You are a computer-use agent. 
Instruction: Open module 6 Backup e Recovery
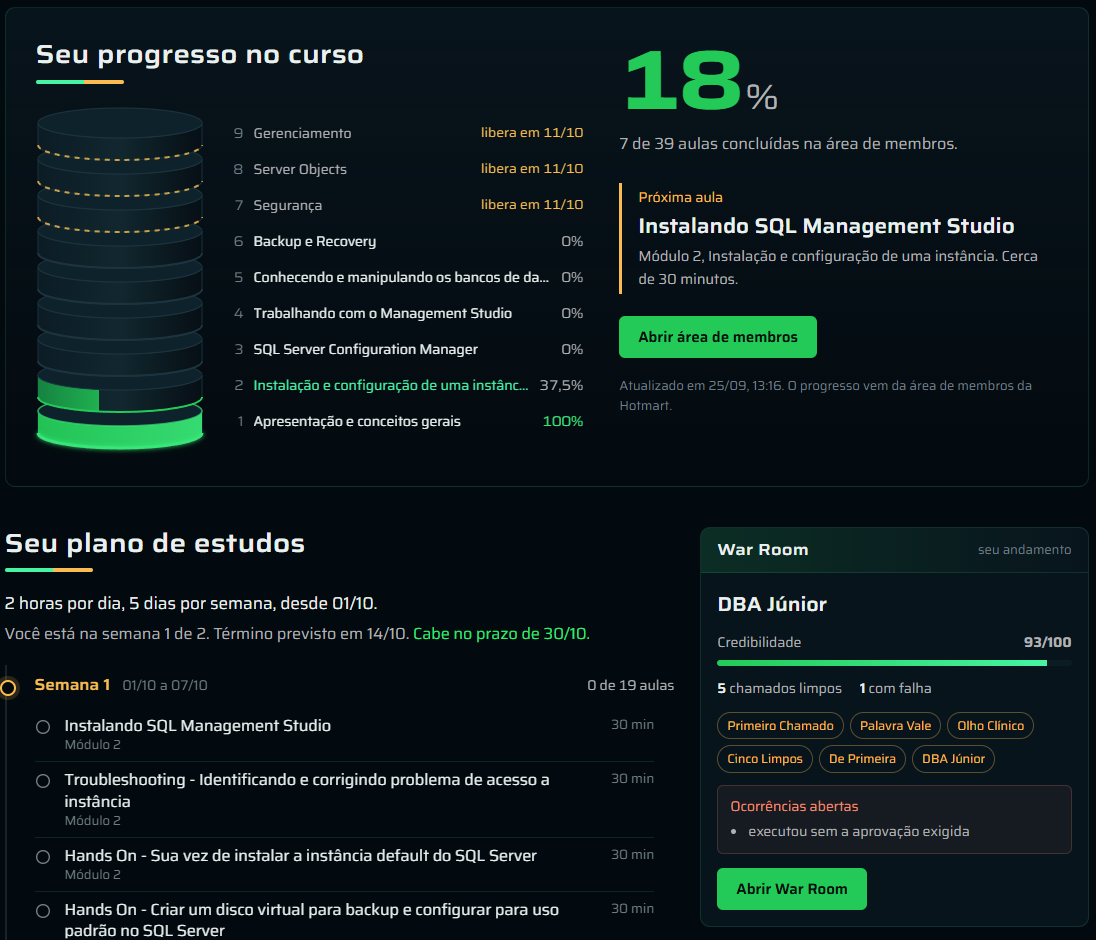(408, 241)
